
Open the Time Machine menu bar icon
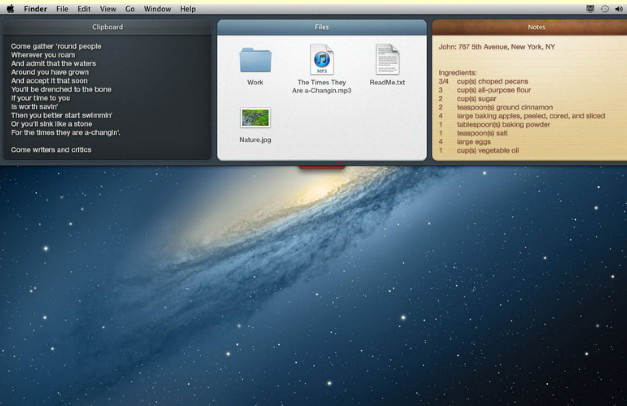(x=604, y=8)
